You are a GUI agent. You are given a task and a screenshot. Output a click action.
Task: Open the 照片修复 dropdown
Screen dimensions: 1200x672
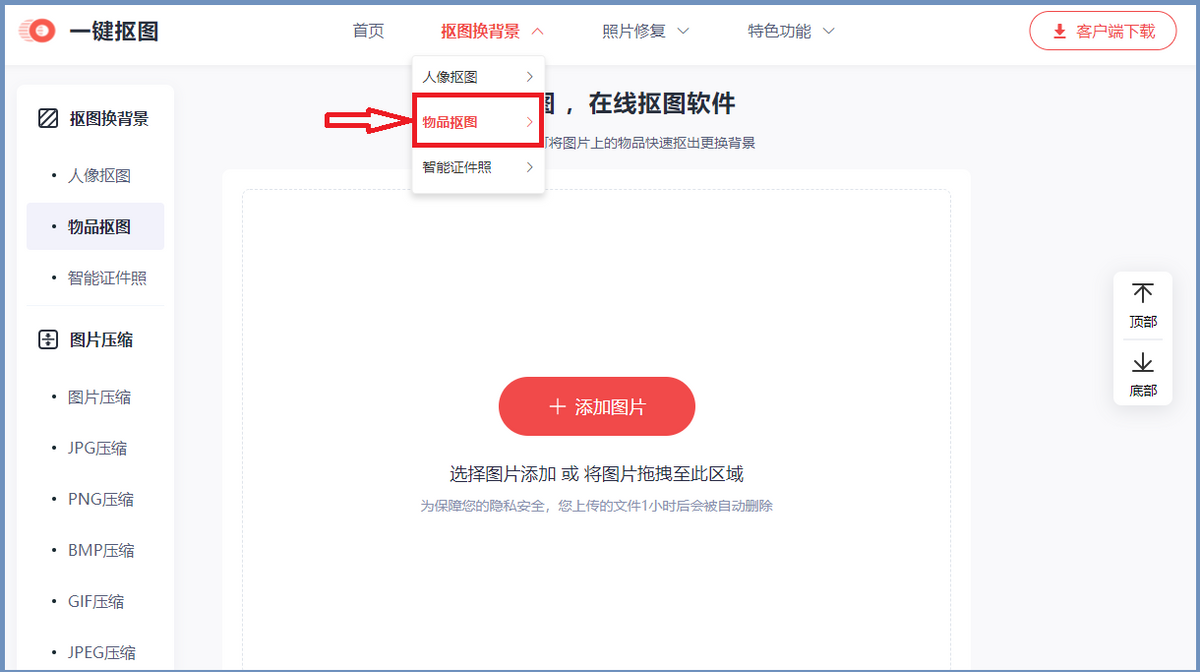pyautogui.click(x=646, y=31)
